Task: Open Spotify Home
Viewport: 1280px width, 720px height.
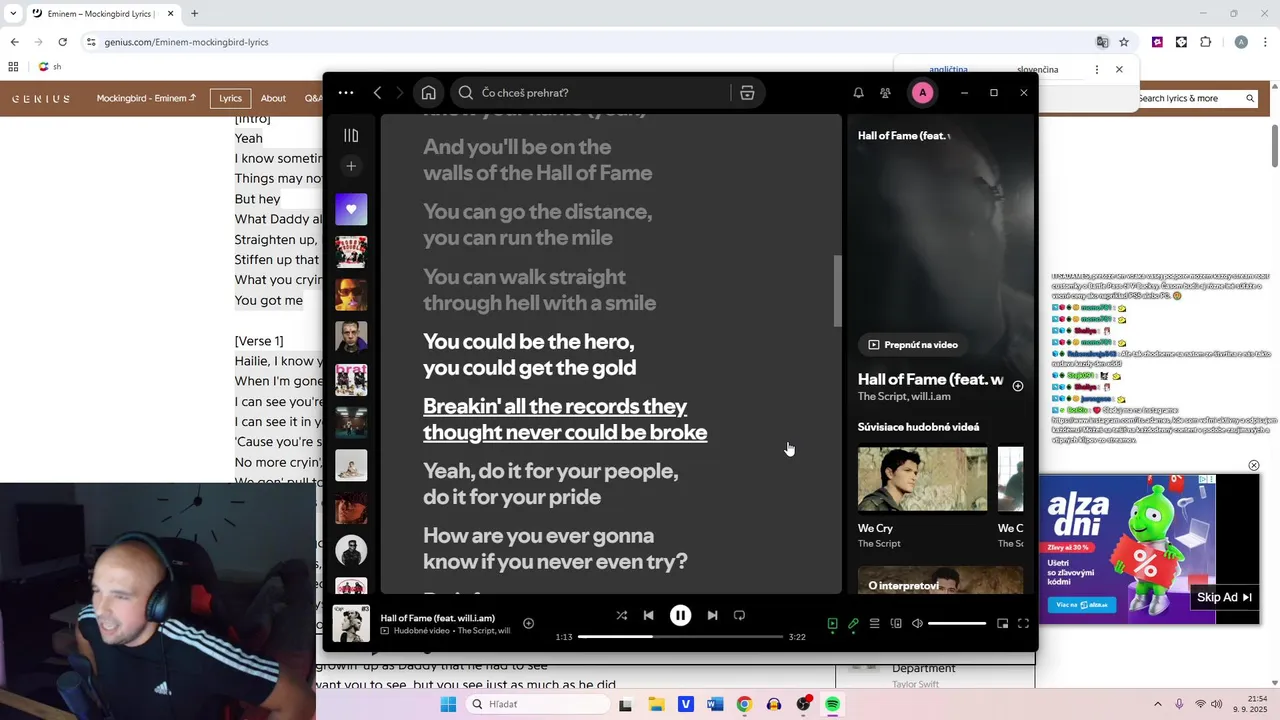Action: click(x=428, y=93)
